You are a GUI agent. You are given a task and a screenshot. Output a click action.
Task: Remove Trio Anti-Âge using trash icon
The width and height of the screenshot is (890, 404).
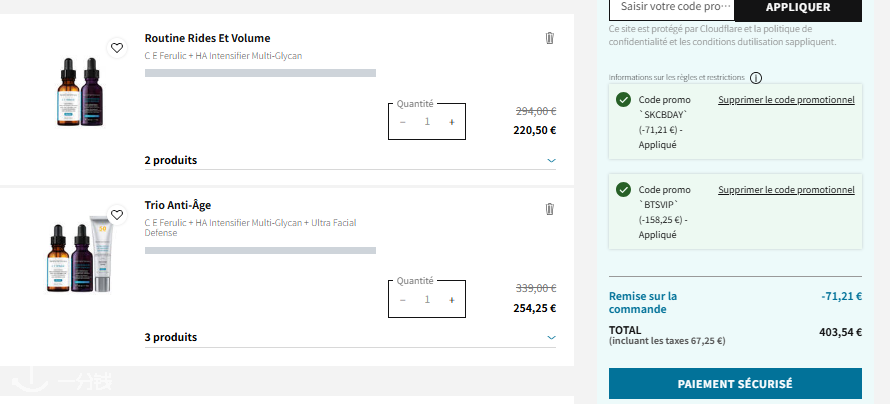pyautogui.click(x=549, y=209)
